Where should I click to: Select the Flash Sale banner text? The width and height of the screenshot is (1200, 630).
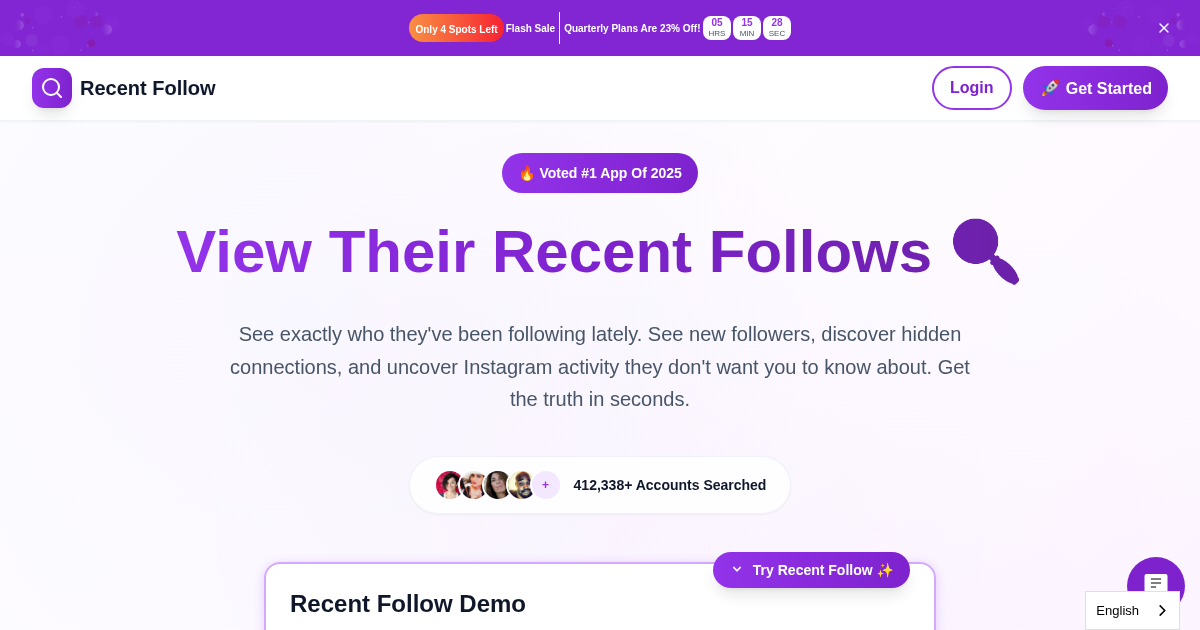529,28
